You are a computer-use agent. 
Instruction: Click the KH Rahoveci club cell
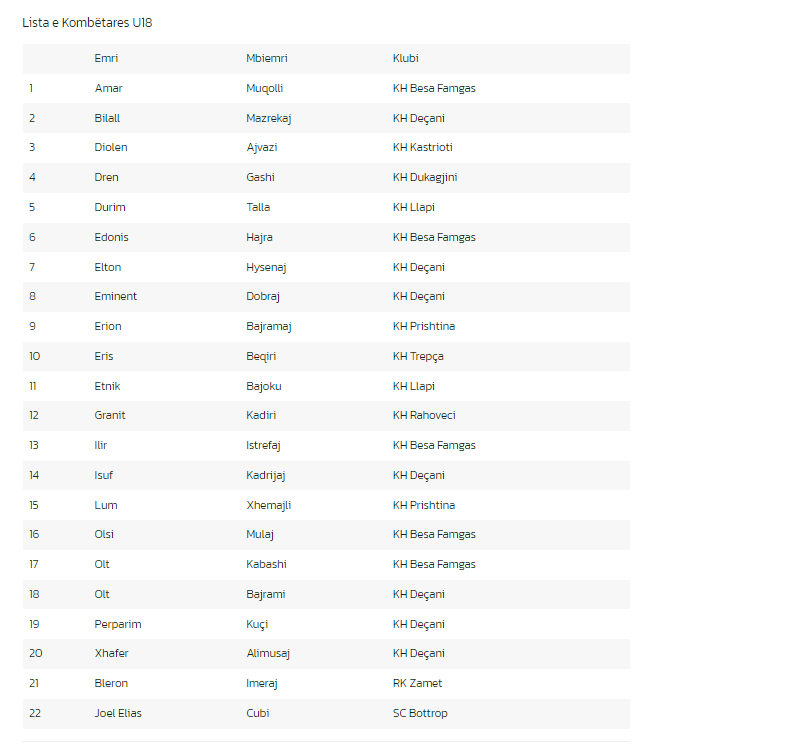(424, 415)
